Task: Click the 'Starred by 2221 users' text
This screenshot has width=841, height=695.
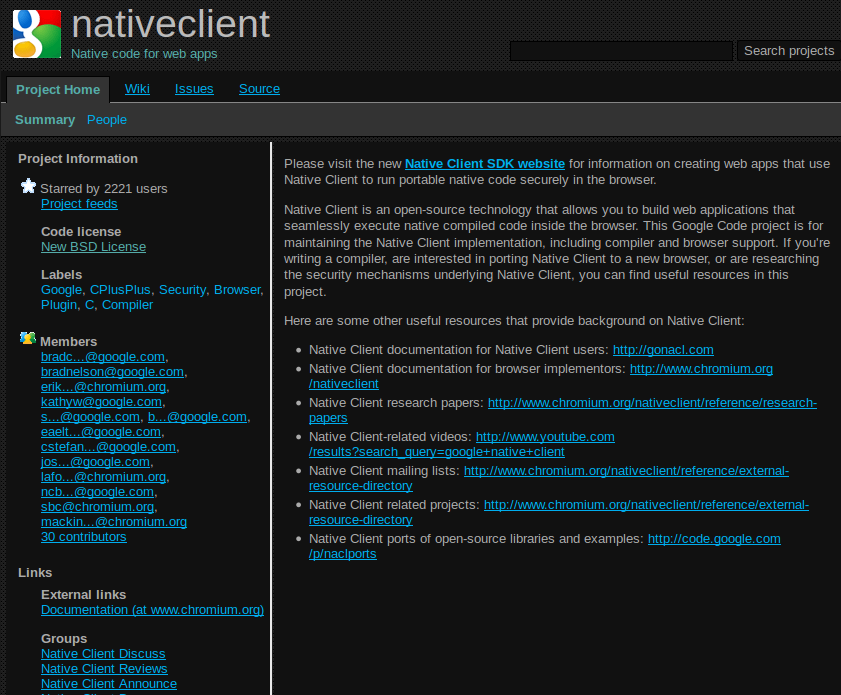Action: 104,189
